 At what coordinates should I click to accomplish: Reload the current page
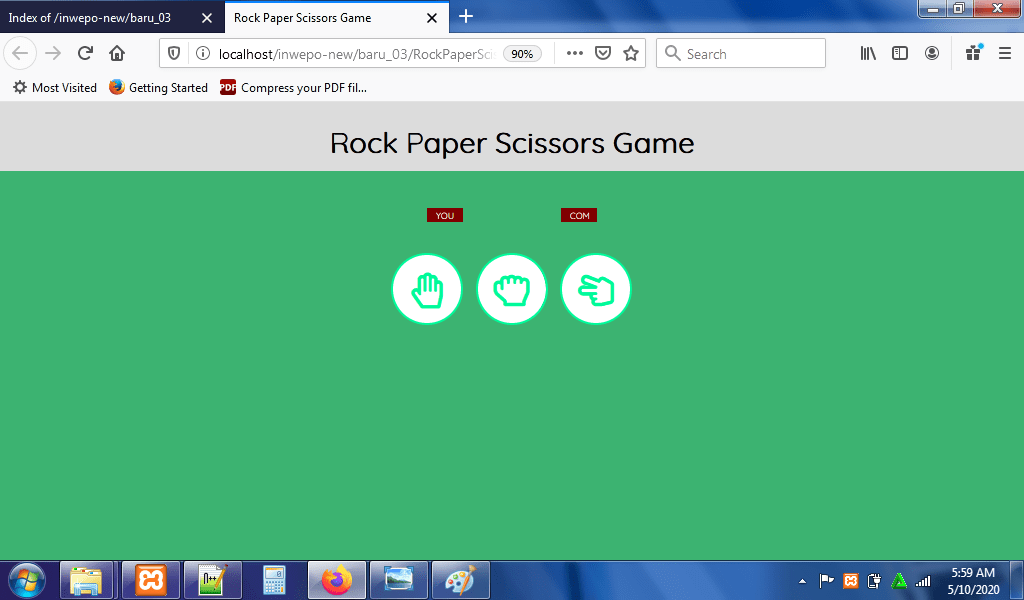85,54
